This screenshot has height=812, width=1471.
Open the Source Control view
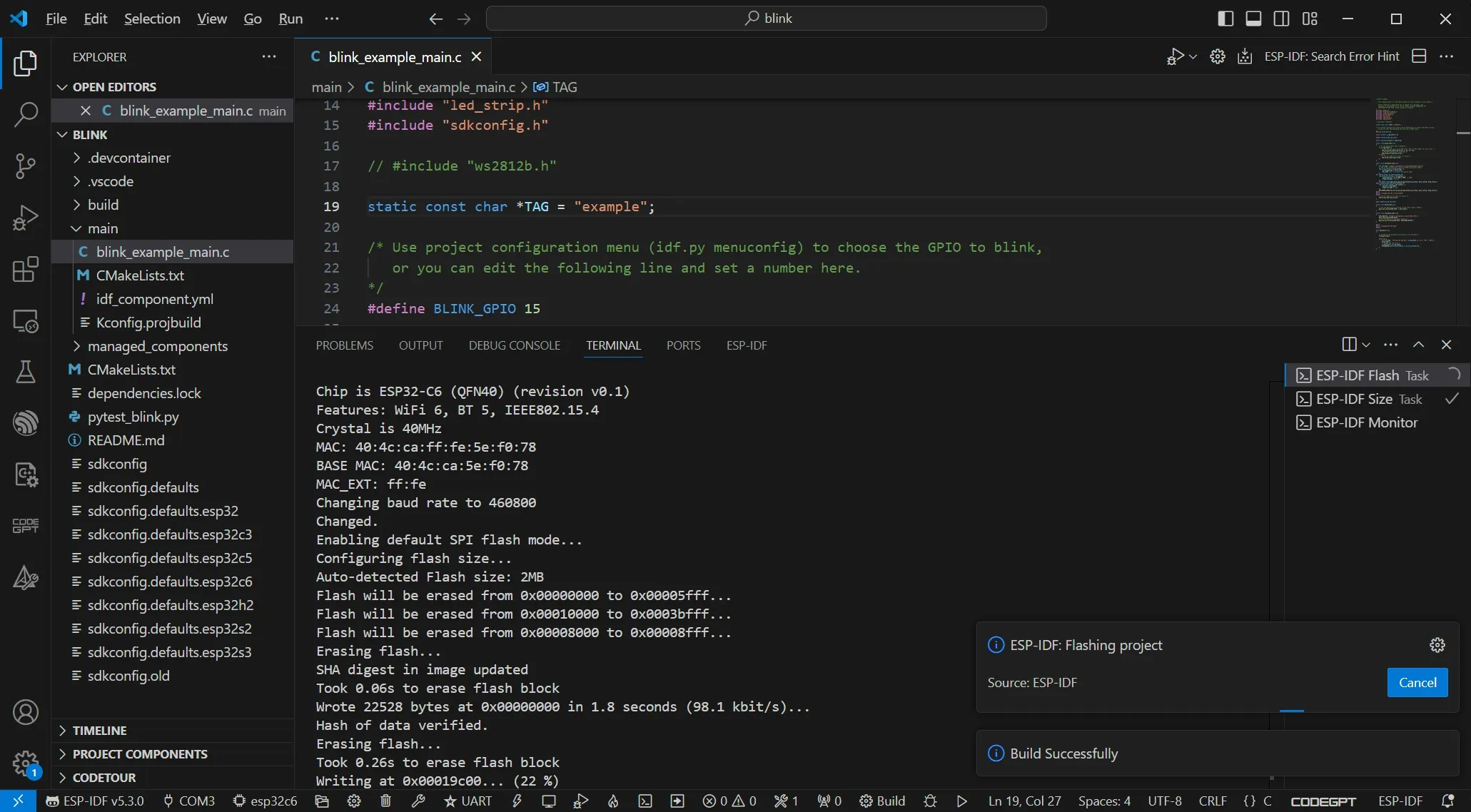26,166
